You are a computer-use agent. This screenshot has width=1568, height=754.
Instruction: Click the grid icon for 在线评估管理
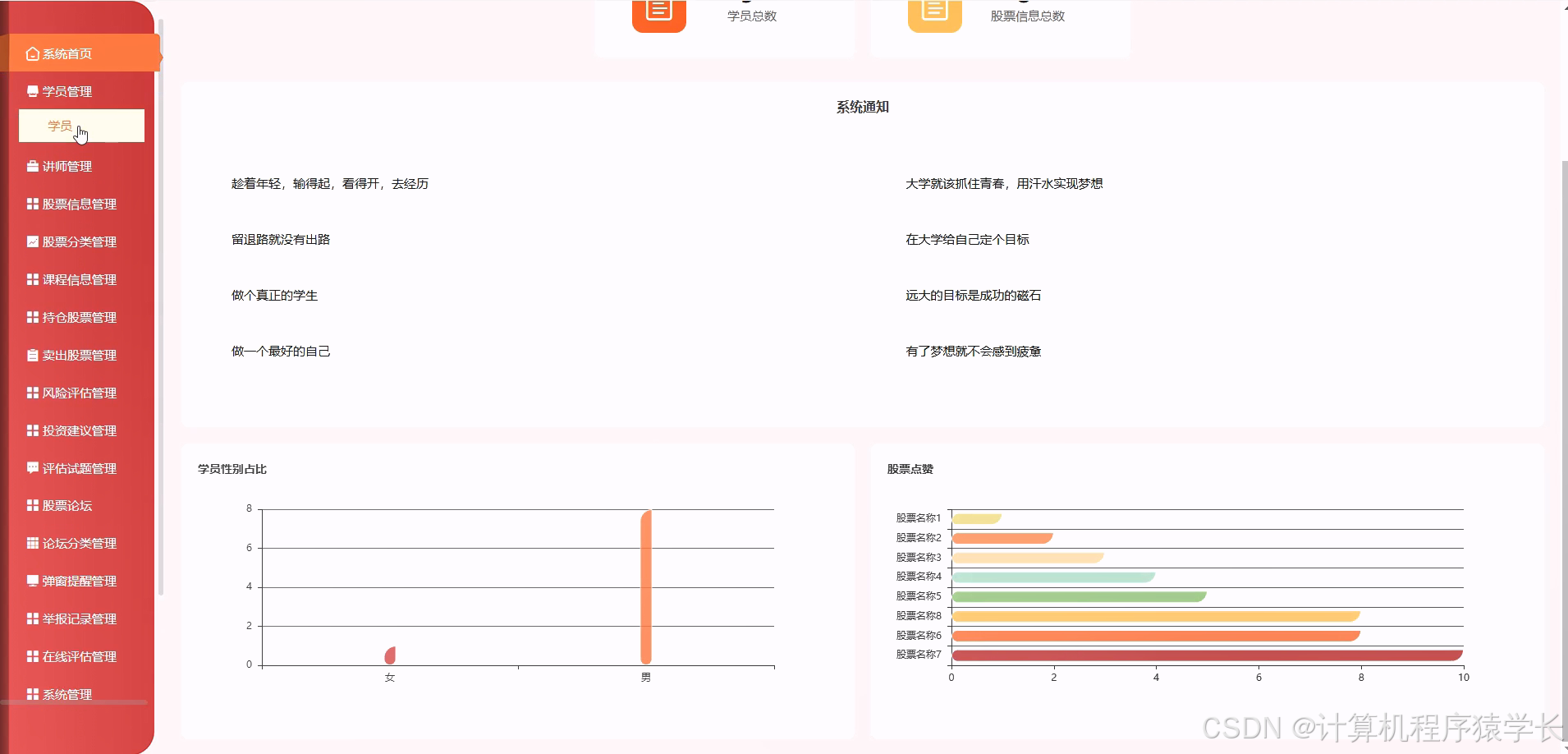tap(33, 656)
